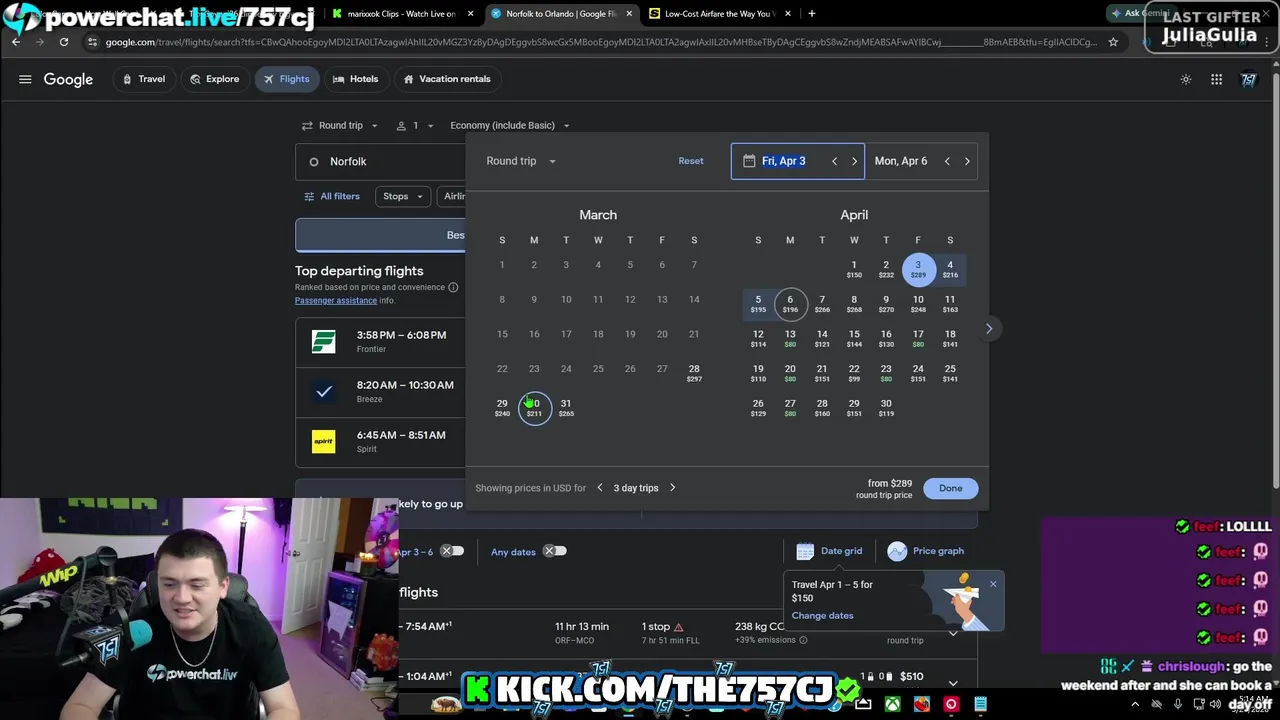Select April 30 at $119
1280x720 pixels.
[x=886, y=408]
